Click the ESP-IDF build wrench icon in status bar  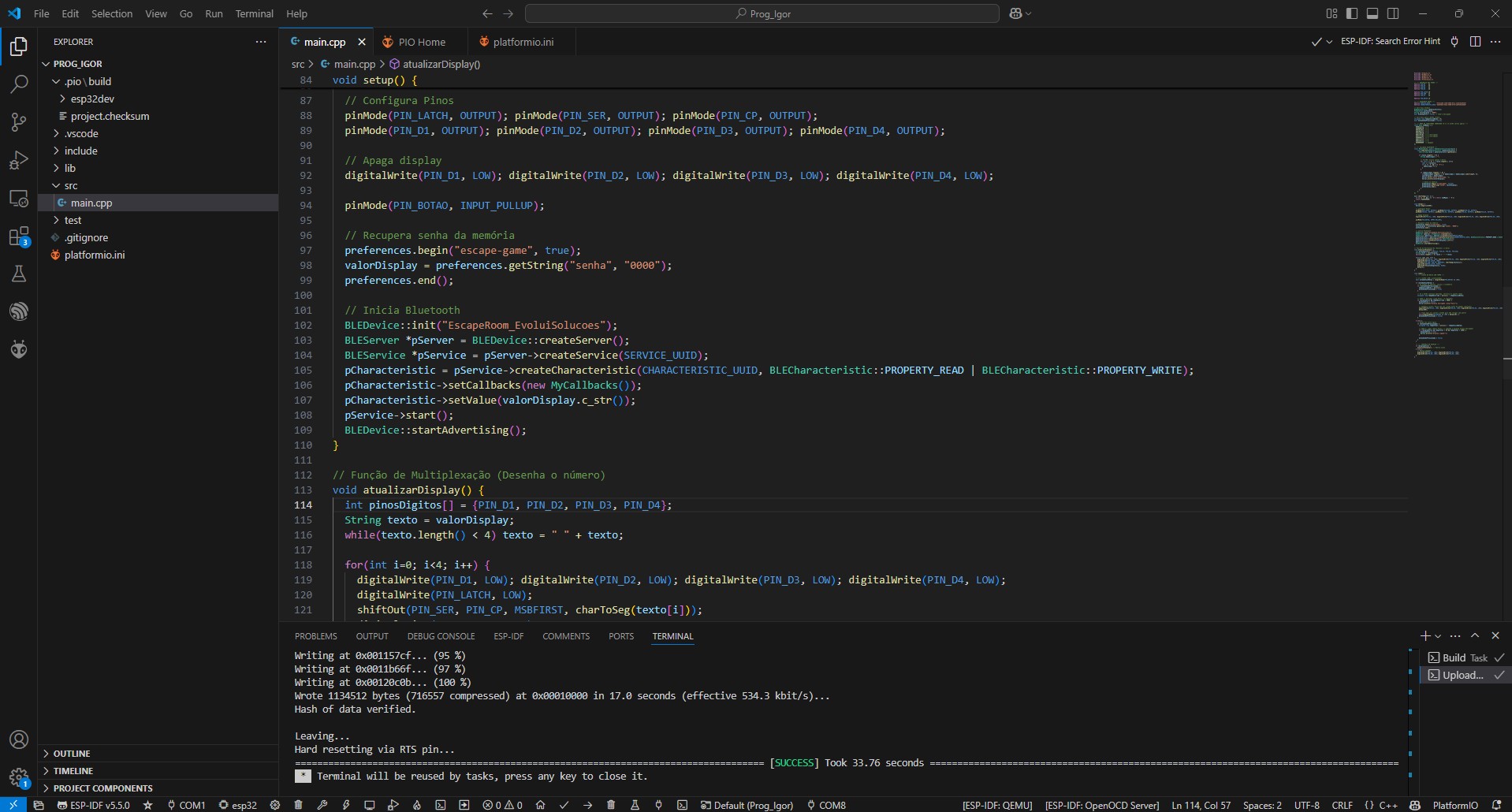pyautogui.click(x=322, y=805)
